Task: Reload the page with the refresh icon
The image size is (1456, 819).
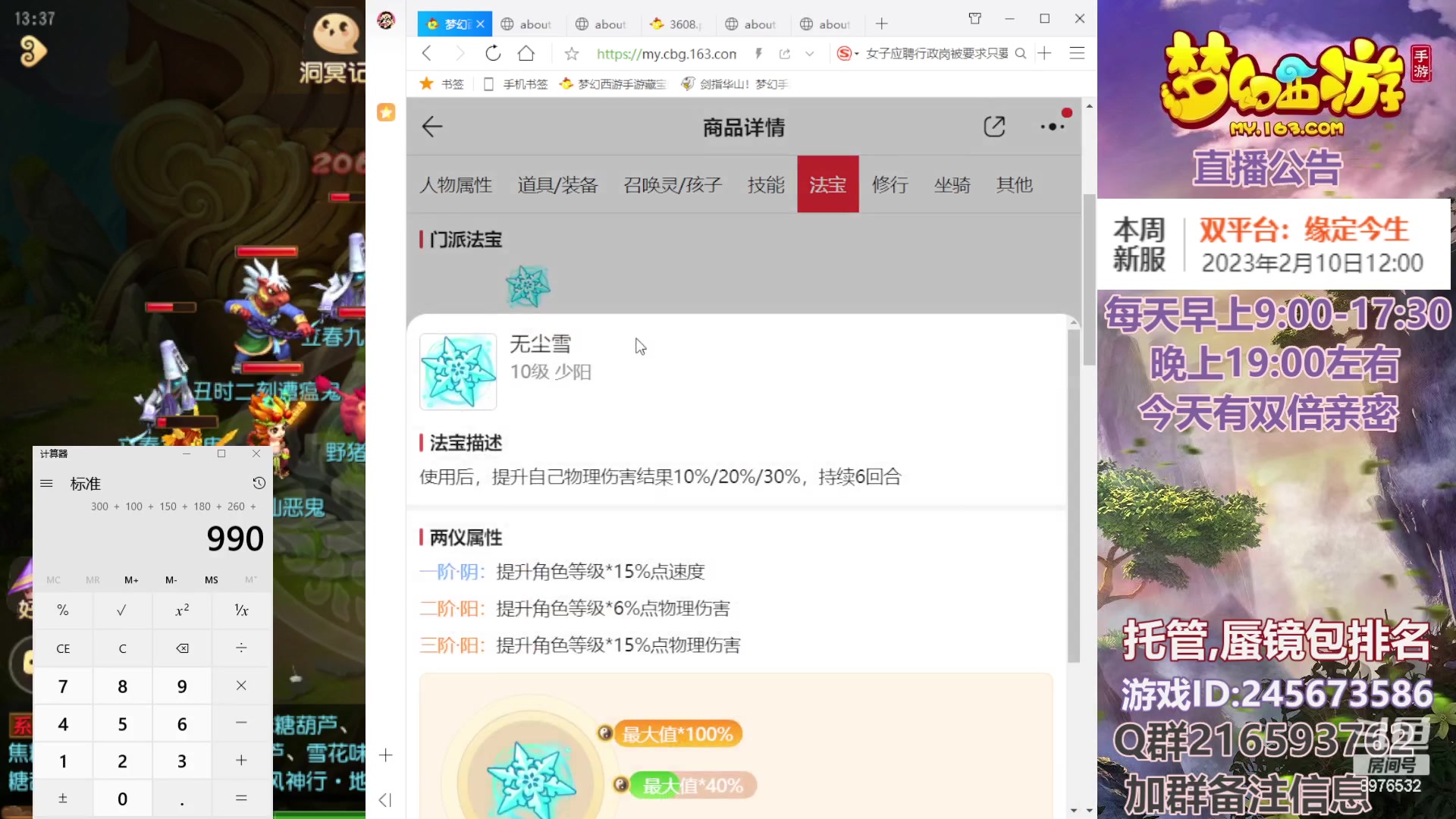Action: pyautogui.click(x=493, y=53)
